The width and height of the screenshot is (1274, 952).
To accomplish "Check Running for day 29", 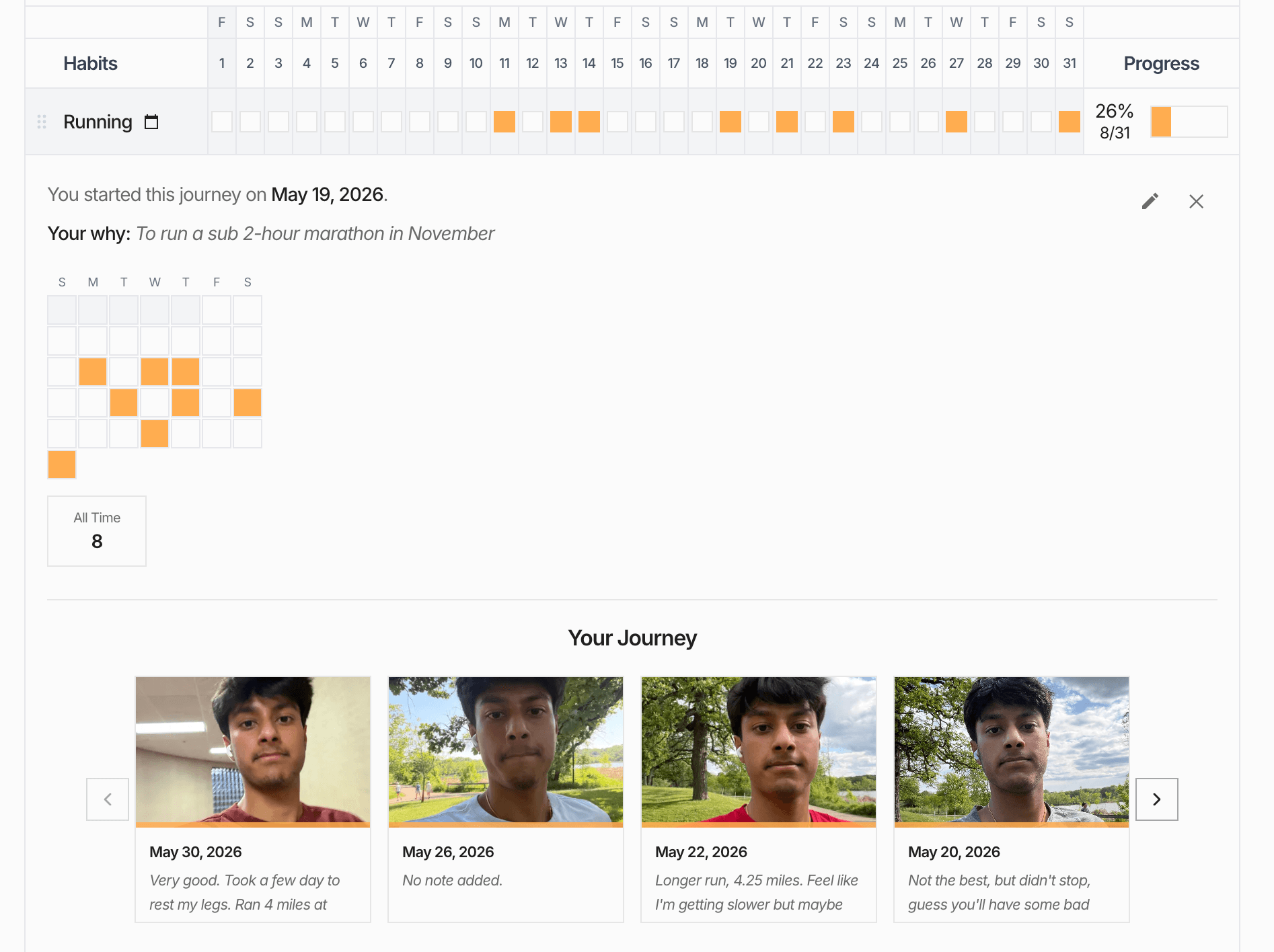I will pos(1013,122).
